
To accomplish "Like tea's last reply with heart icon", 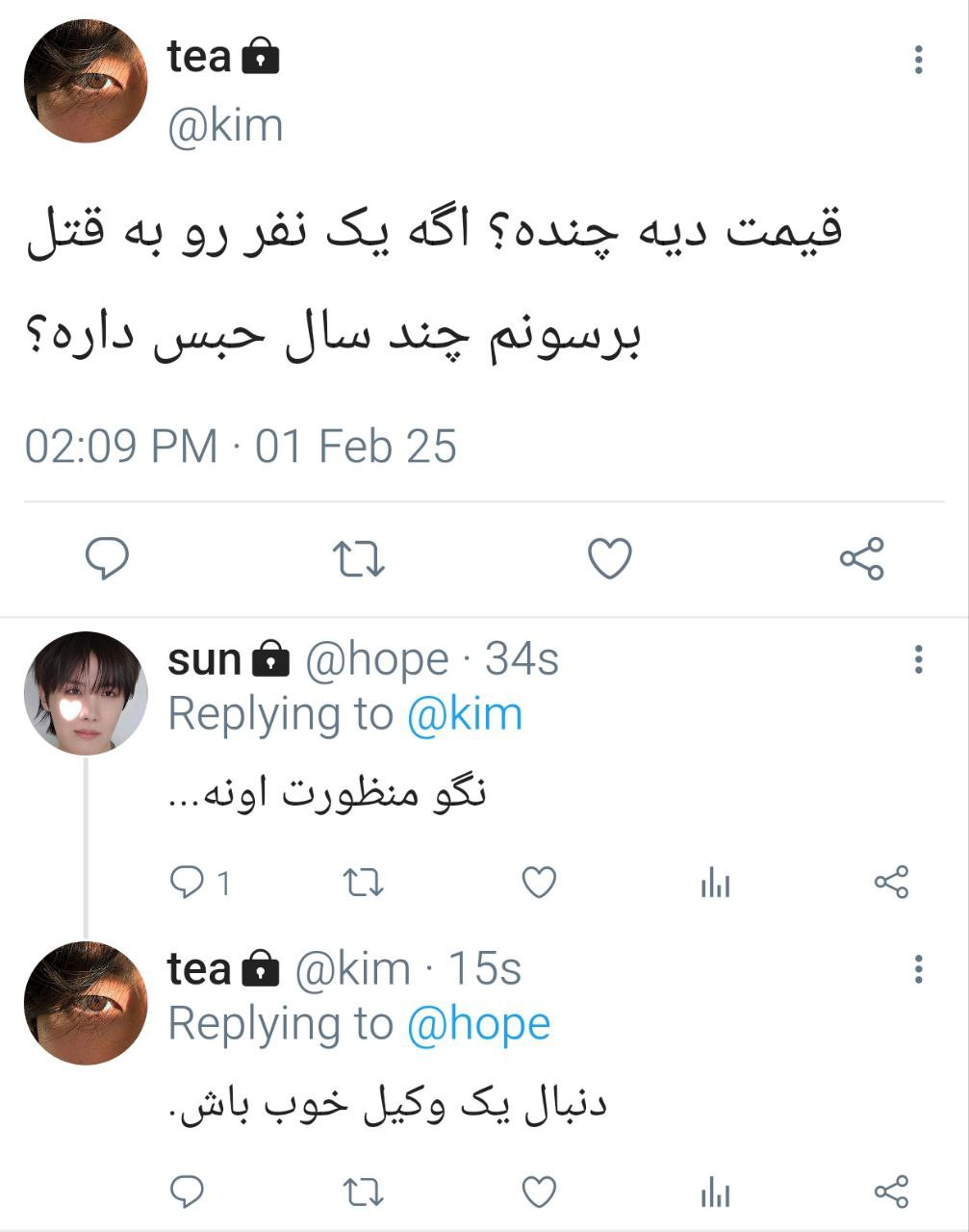I will click(539, 1192).
